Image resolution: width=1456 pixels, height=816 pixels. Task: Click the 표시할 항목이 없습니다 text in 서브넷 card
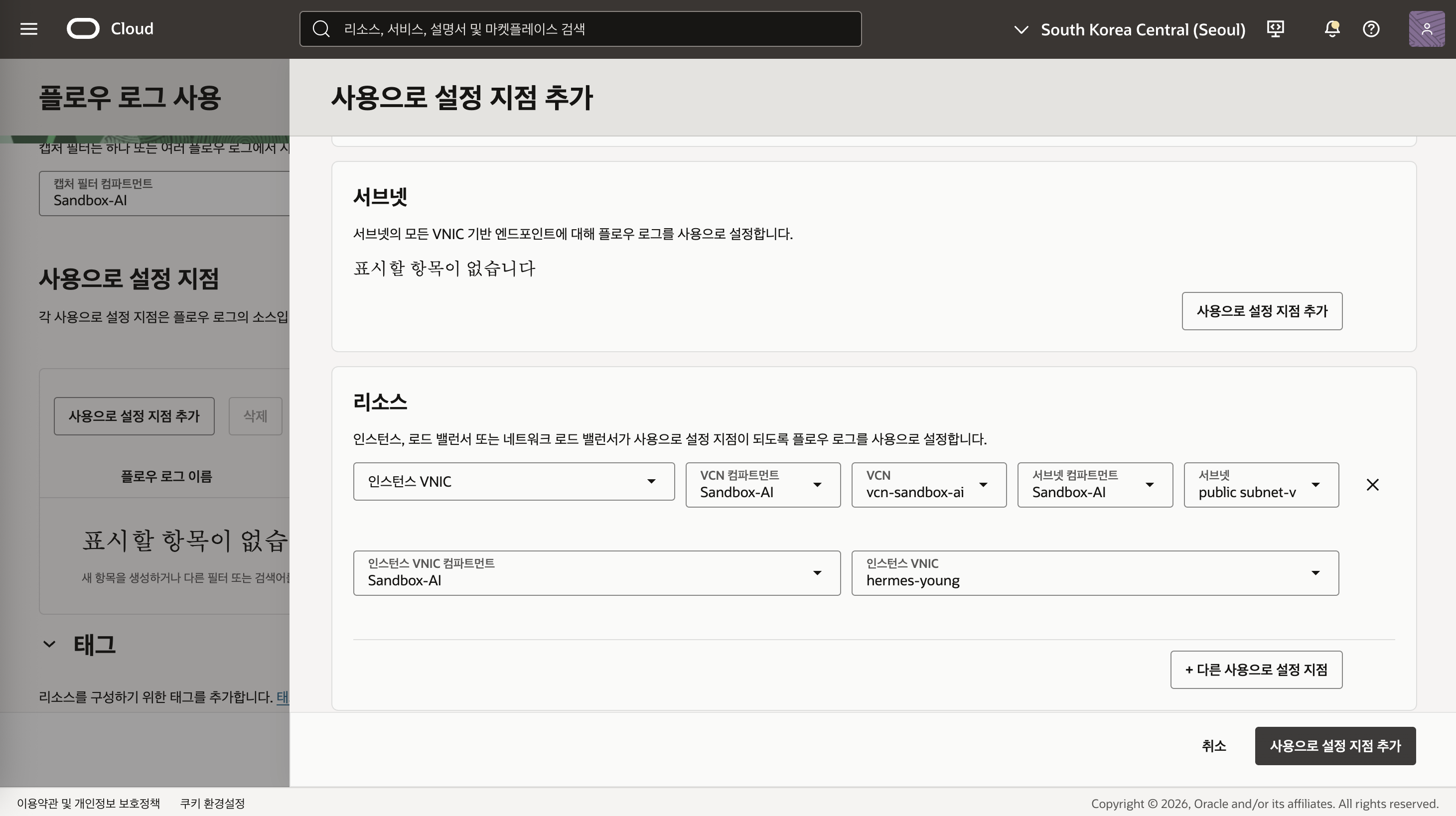pos(444,268)
